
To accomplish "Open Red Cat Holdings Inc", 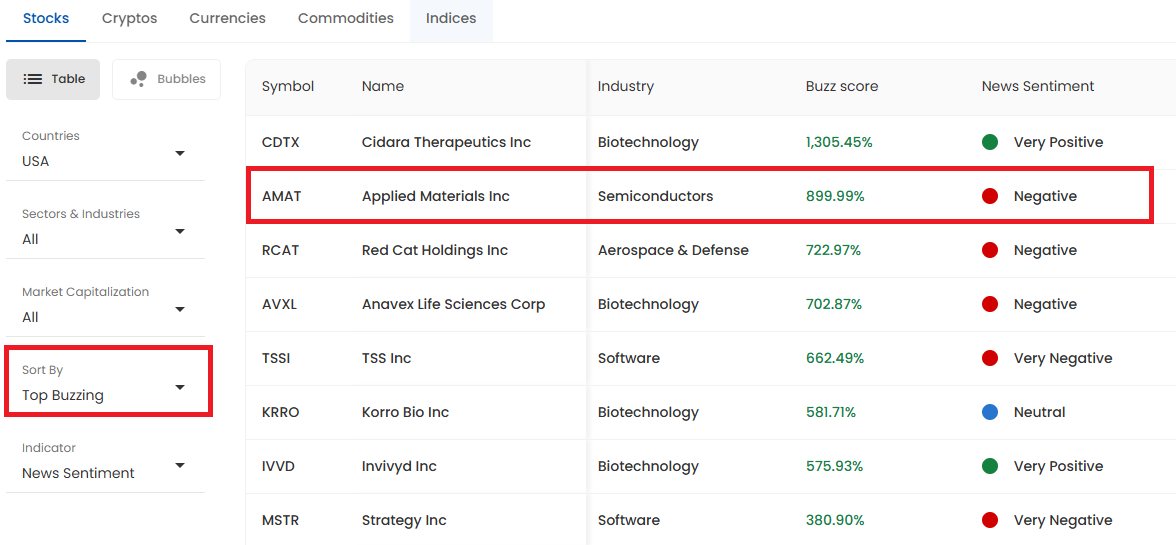I will point(435,250).
